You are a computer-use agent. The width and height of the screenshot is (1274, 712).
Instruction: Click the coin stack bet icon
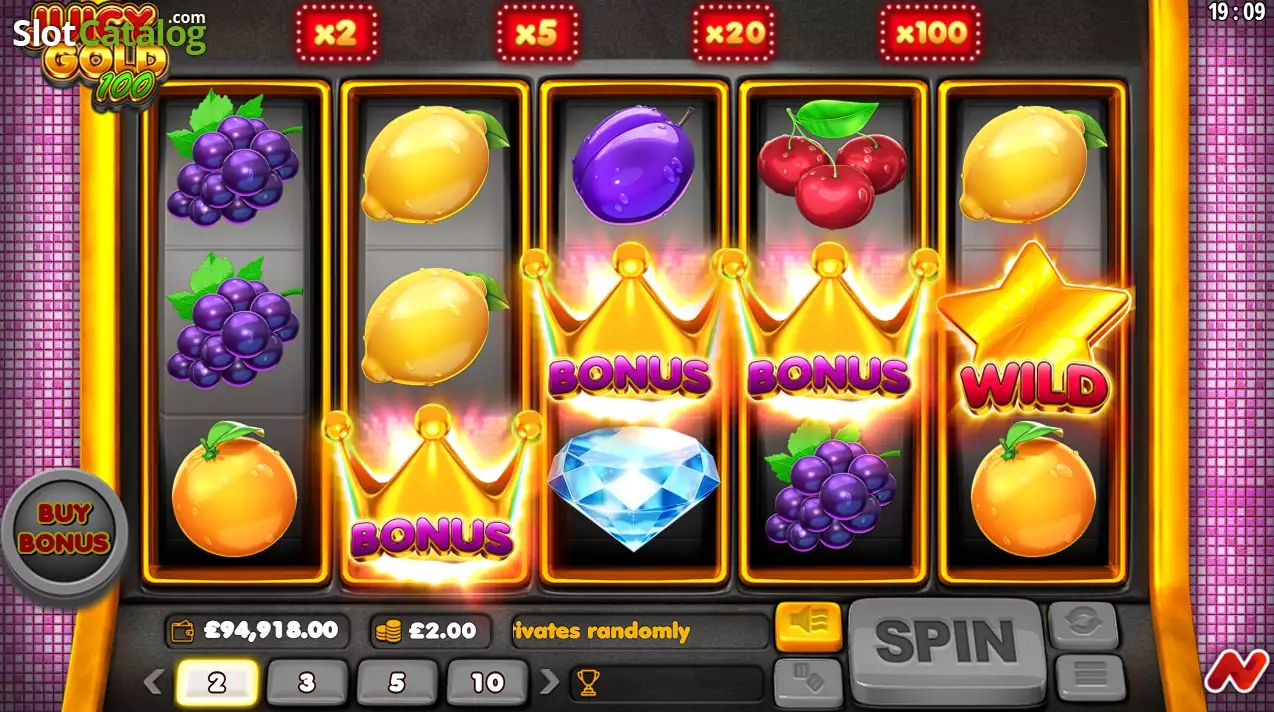(x=388, y=631)
